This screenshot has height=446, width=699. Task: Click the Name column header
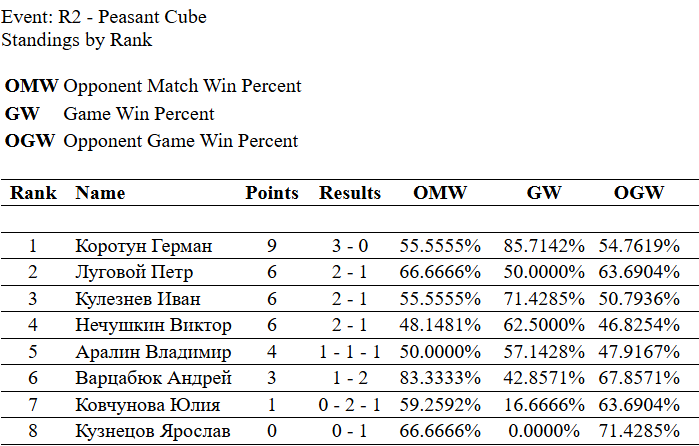[100, 193]
